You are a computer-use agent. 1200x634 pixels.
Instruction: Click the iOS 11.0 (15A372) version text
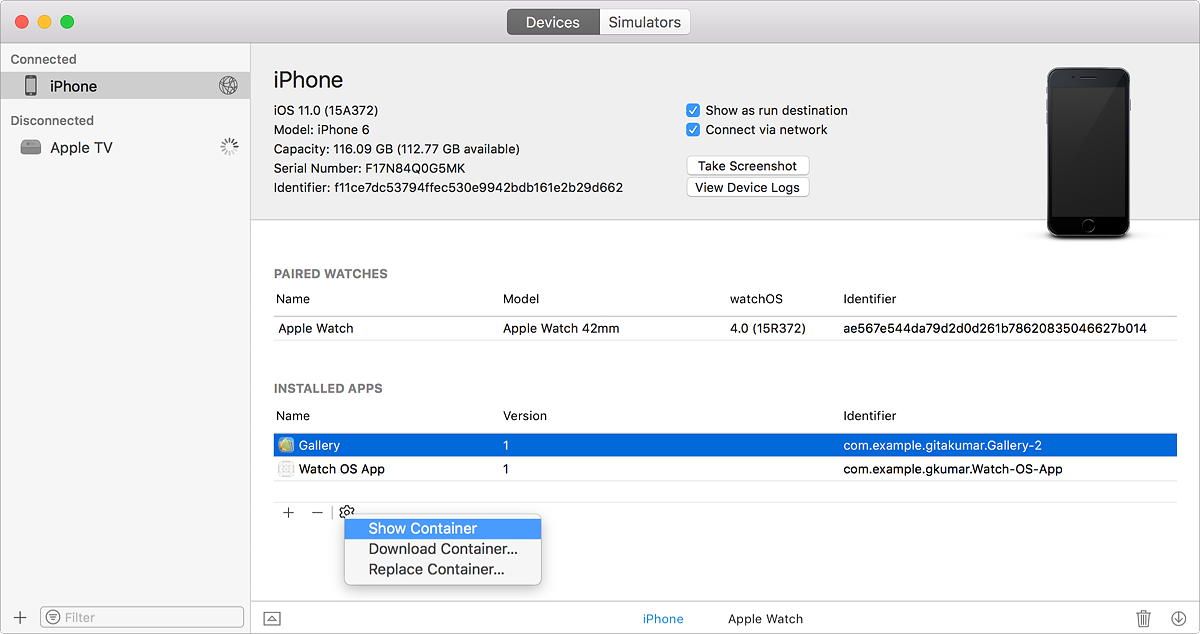click(x=326, y=110)
